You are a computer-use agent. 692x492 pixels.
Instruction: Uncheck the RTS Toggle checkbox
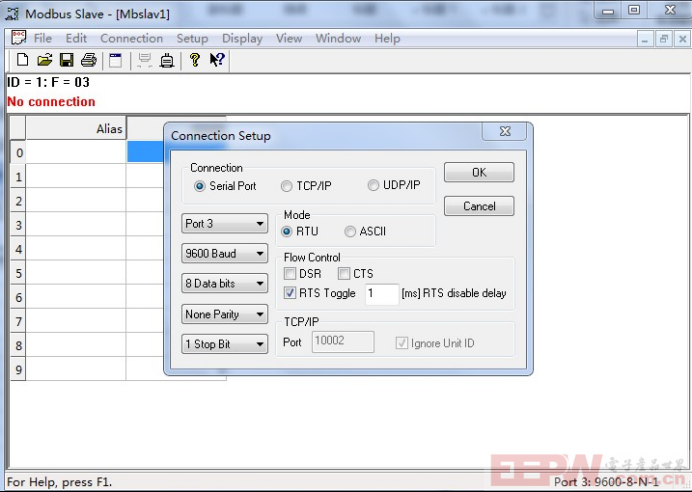click(x=290, y=293)
